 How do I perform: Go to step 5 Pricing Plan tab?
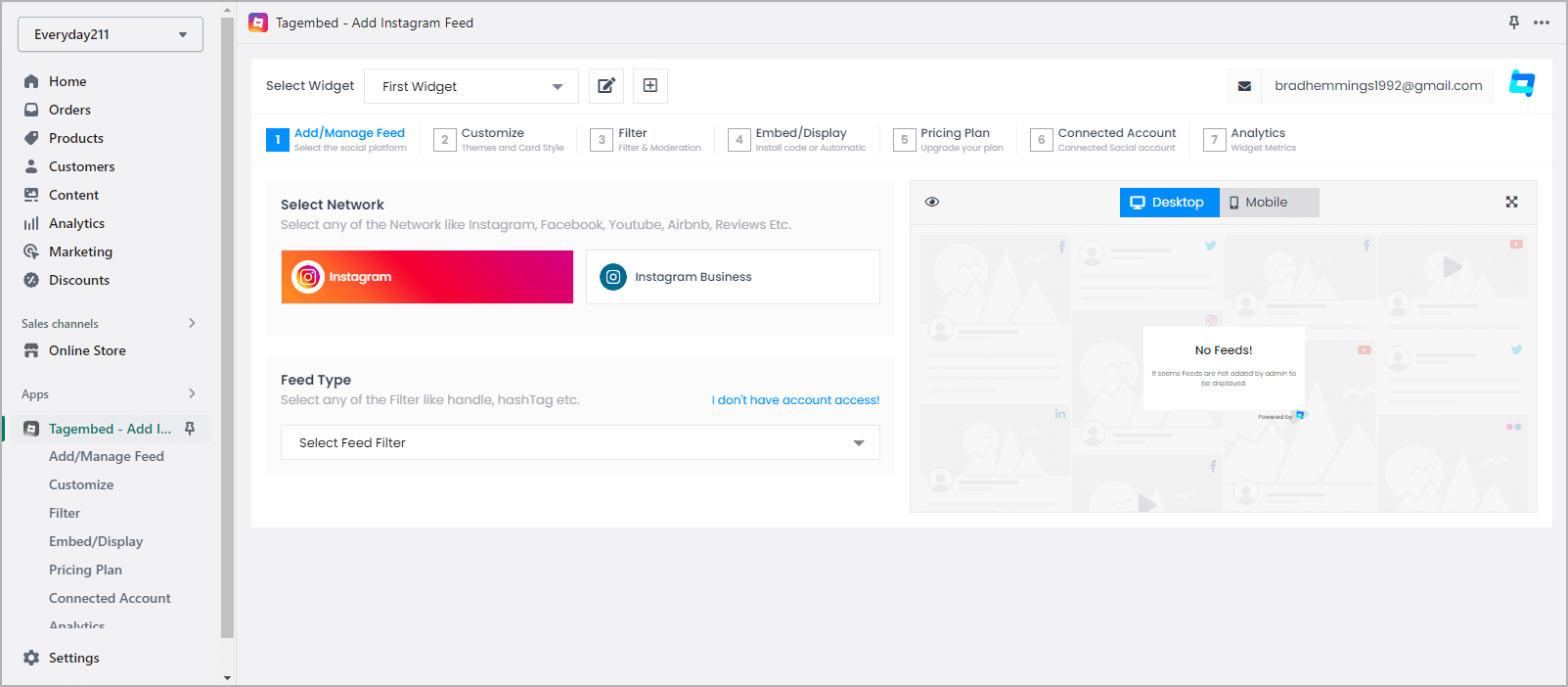tap(949, 140)
